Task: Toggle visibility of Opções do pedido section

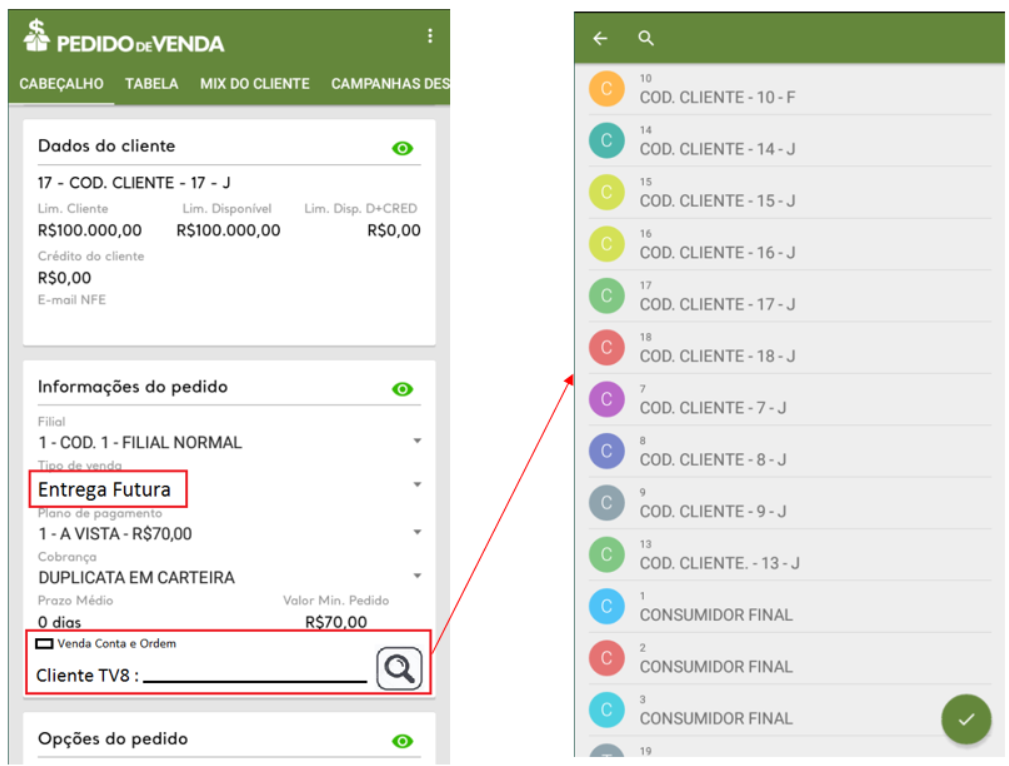Action: pyautogui.click(x=402, y=742)
